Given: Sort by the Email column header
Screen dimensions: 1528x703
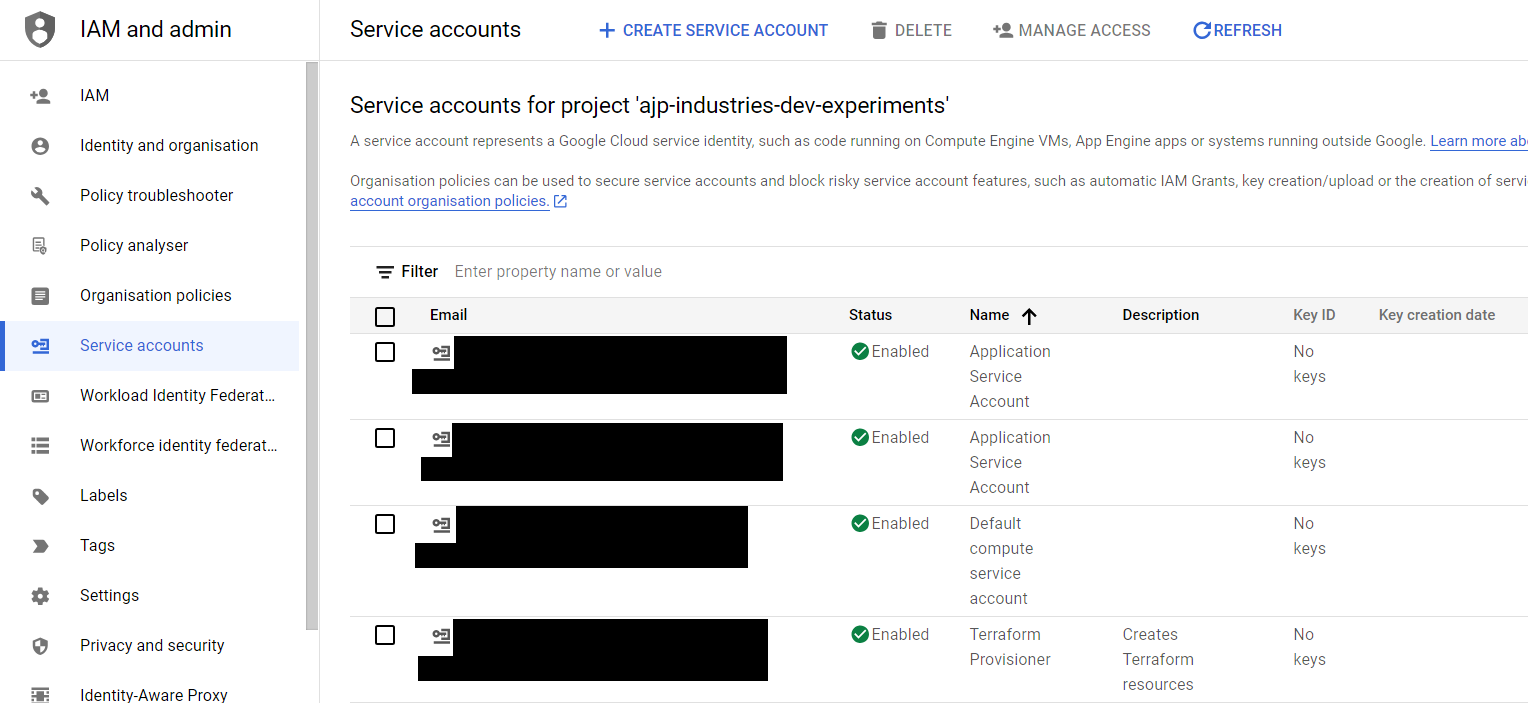Looking at the screenshot, I should click(x=449, y=315).
